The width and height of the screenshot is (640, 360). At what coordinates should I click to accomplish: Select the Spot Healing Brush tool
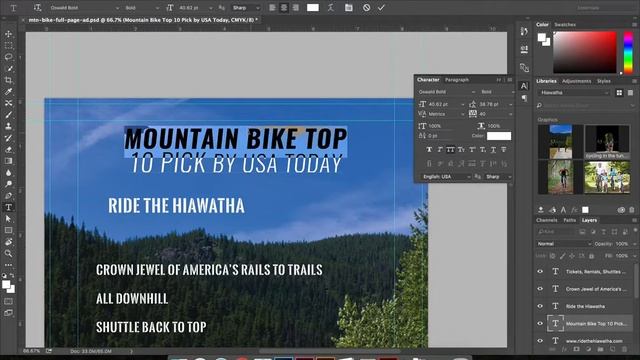tap(8, 103)
